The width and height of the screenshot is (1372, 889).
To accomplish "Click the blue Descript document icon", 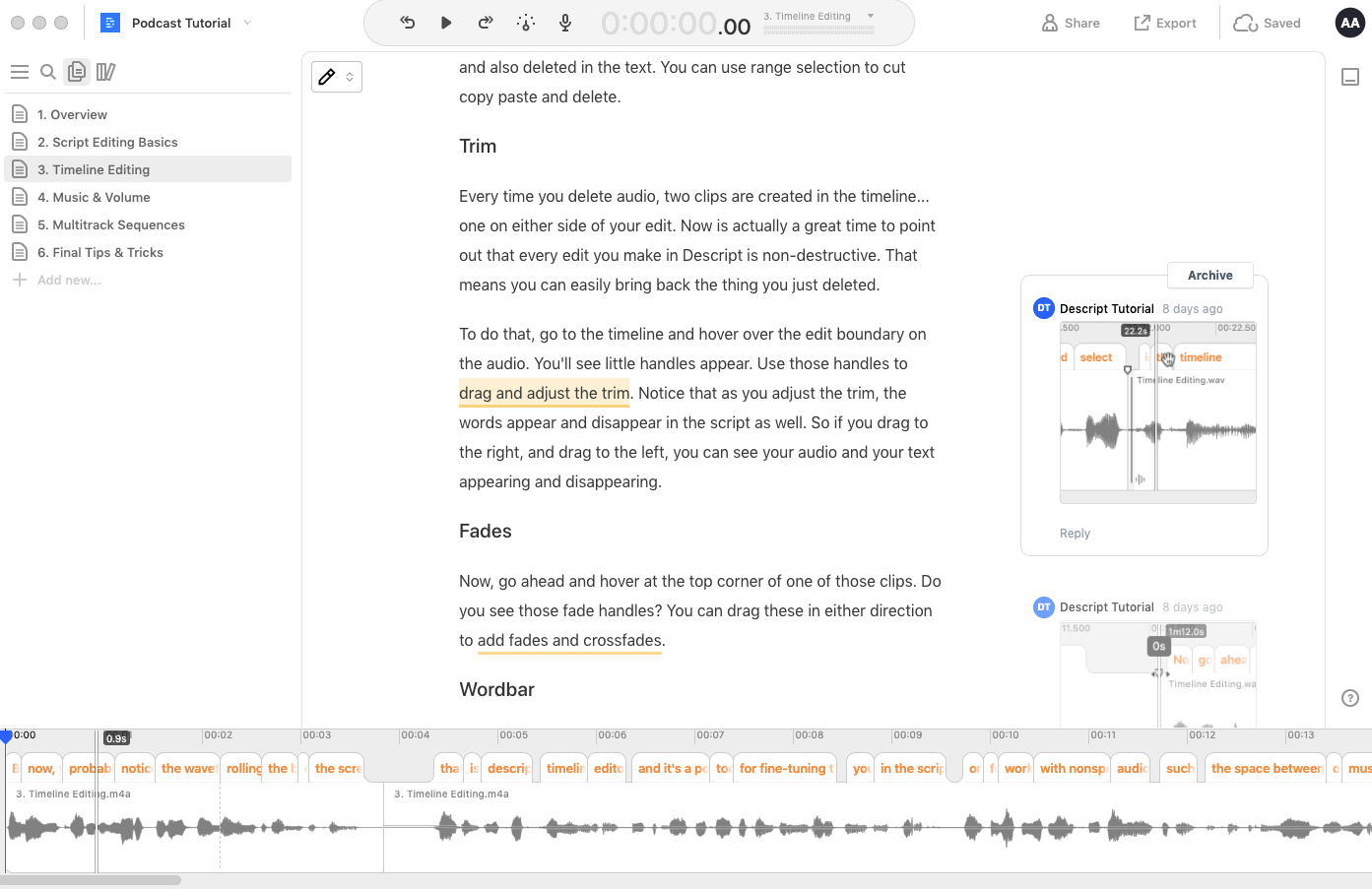I will tap(110, 23).
